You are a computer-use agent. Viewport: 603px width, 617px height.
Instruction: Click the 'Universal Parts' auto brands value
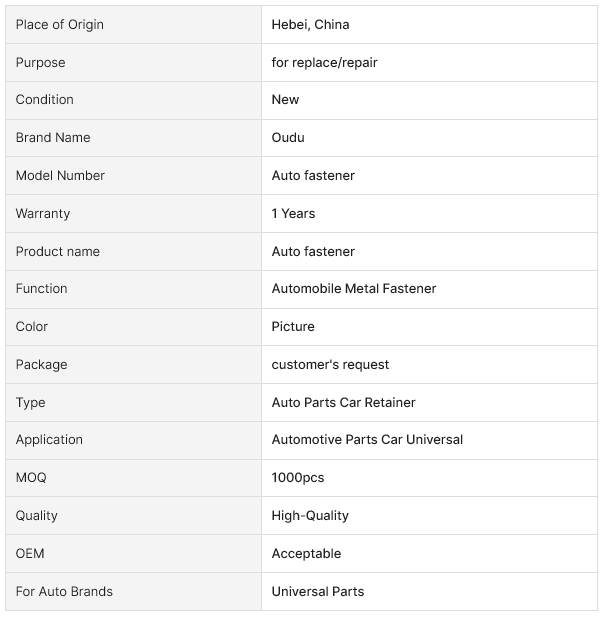pos(318,591)
